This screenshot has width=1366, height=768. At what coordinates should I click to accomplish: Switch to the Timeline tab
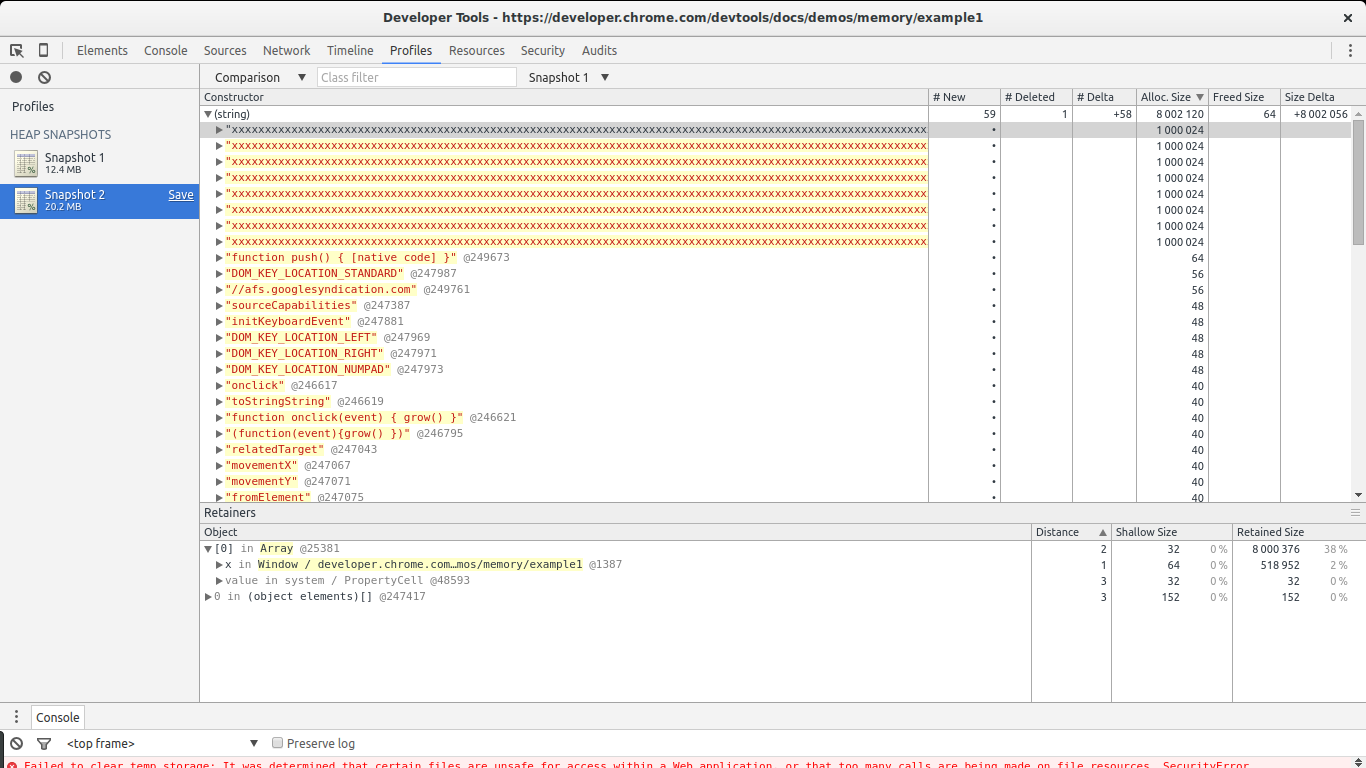(350, 50)
